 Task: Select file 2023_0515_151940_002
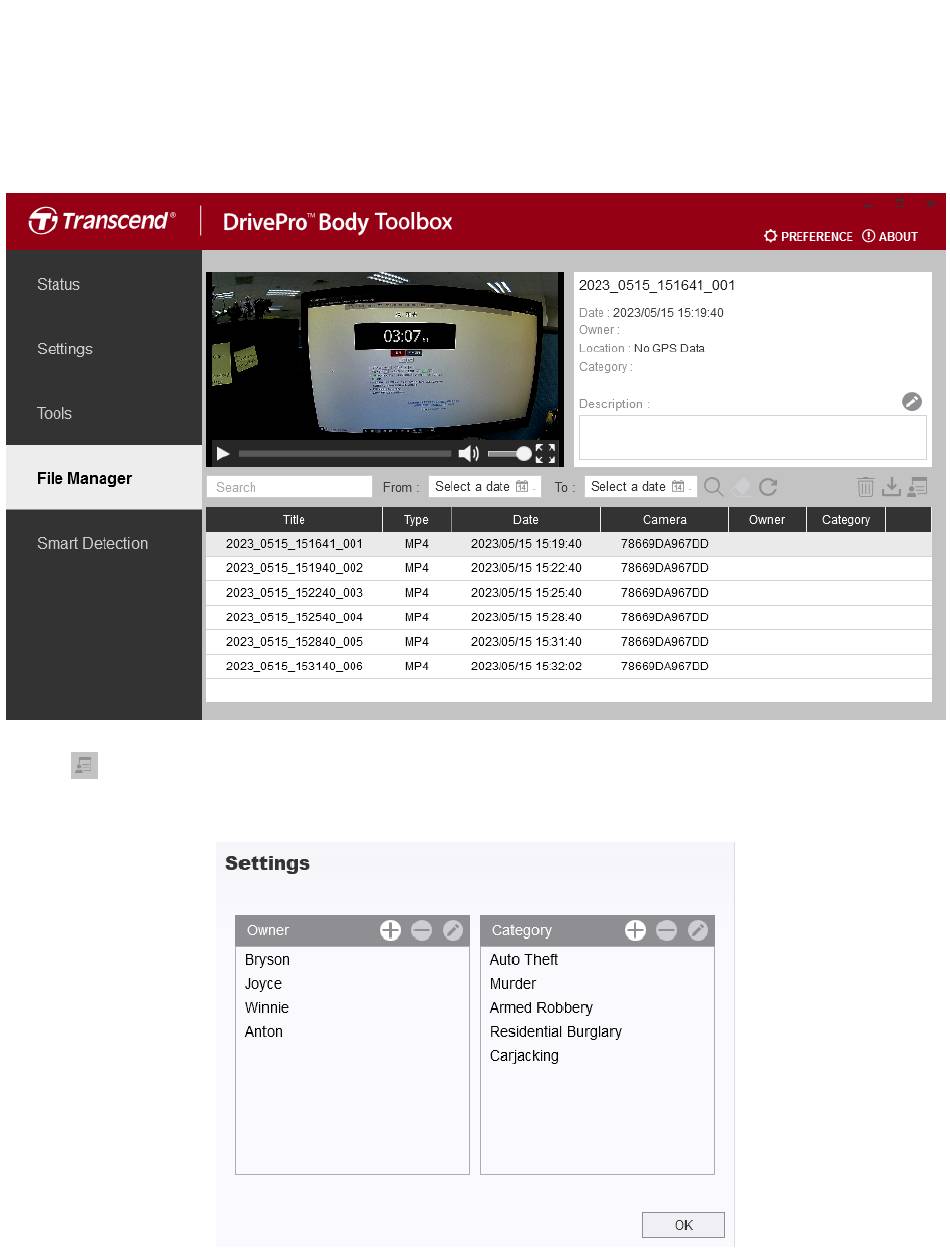point(569,569)
